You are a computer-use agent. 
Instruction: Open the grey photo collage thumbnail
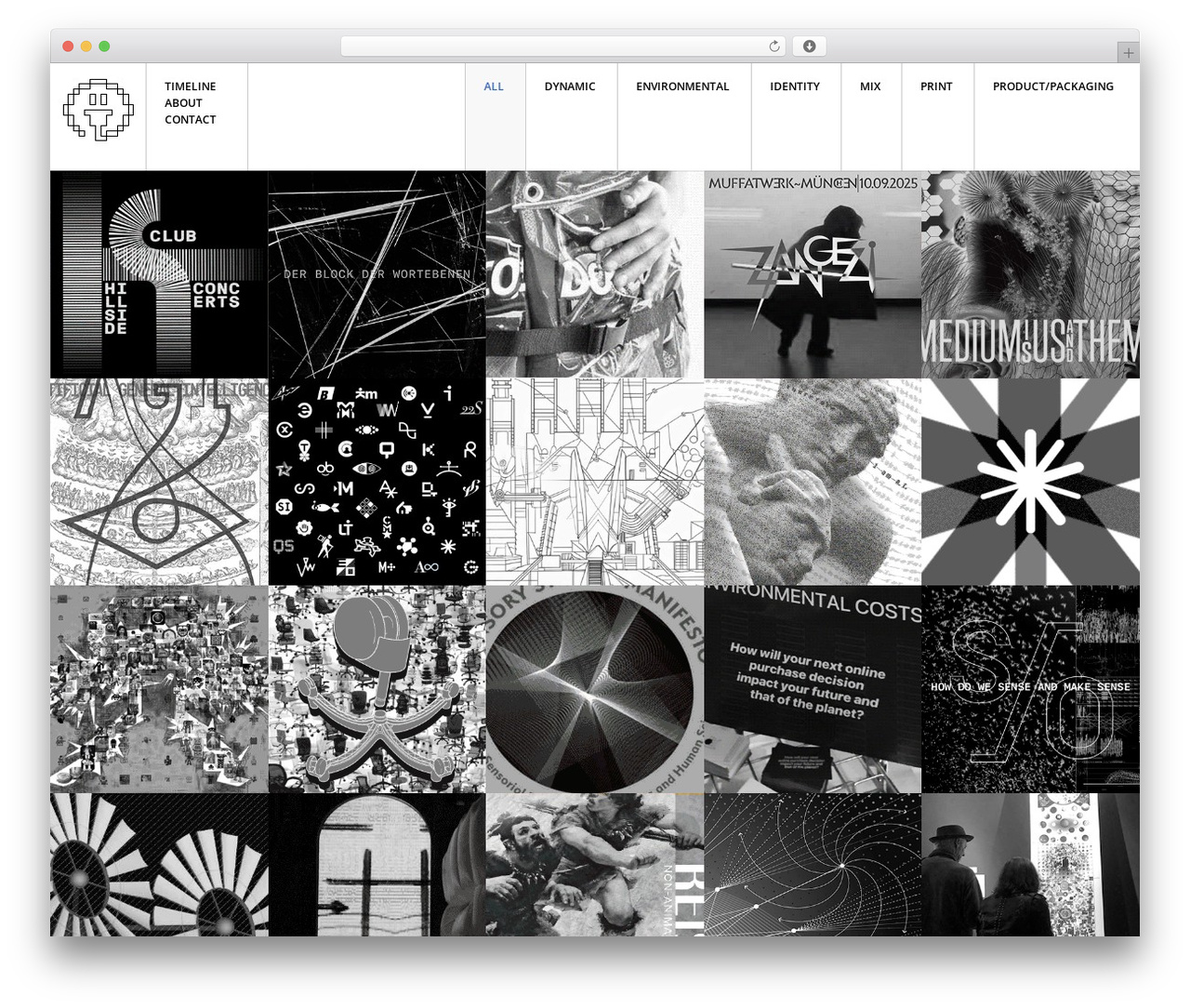click(x=159, y=689)
